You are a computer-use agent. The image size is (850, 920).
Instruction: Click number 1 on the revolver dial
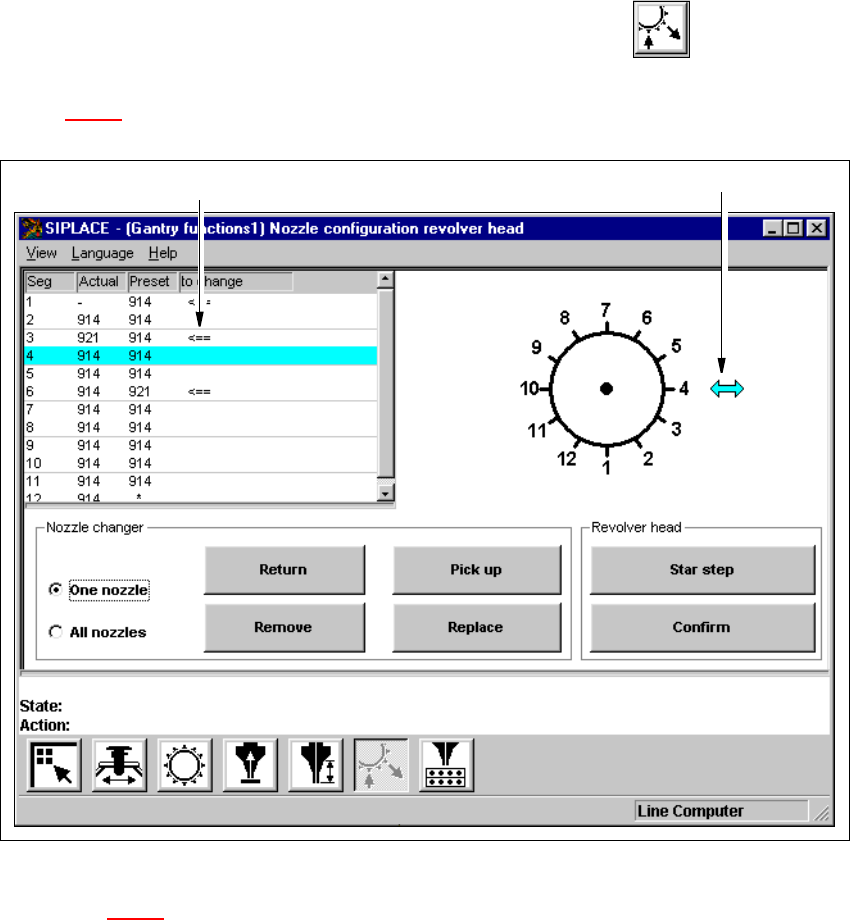click(607, 468)
